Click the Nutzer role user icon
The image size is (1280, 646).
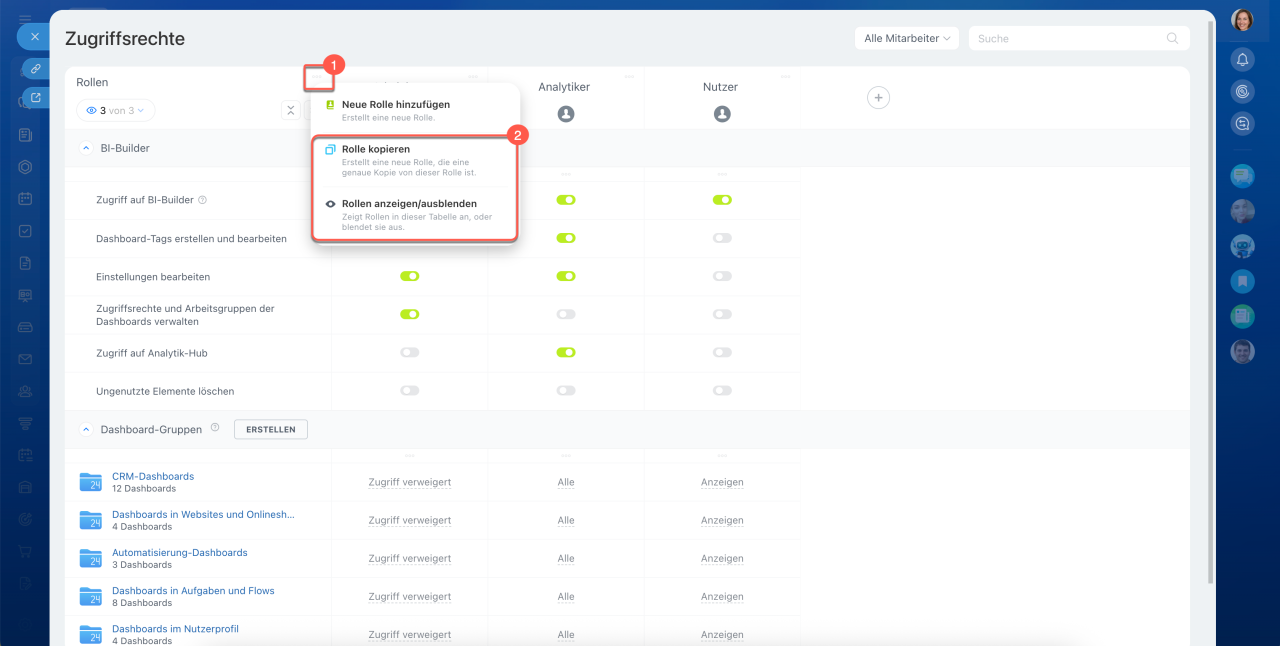pos(722,114)
